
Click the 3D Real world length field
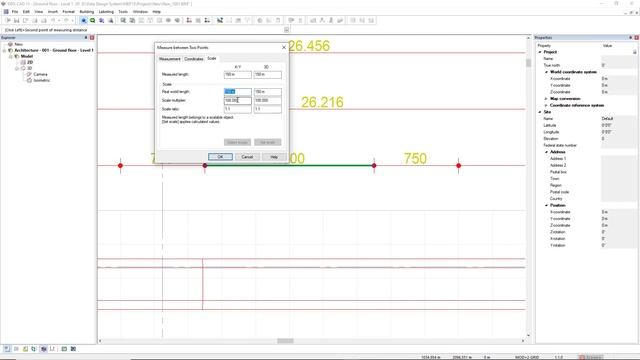click(268, 92)
